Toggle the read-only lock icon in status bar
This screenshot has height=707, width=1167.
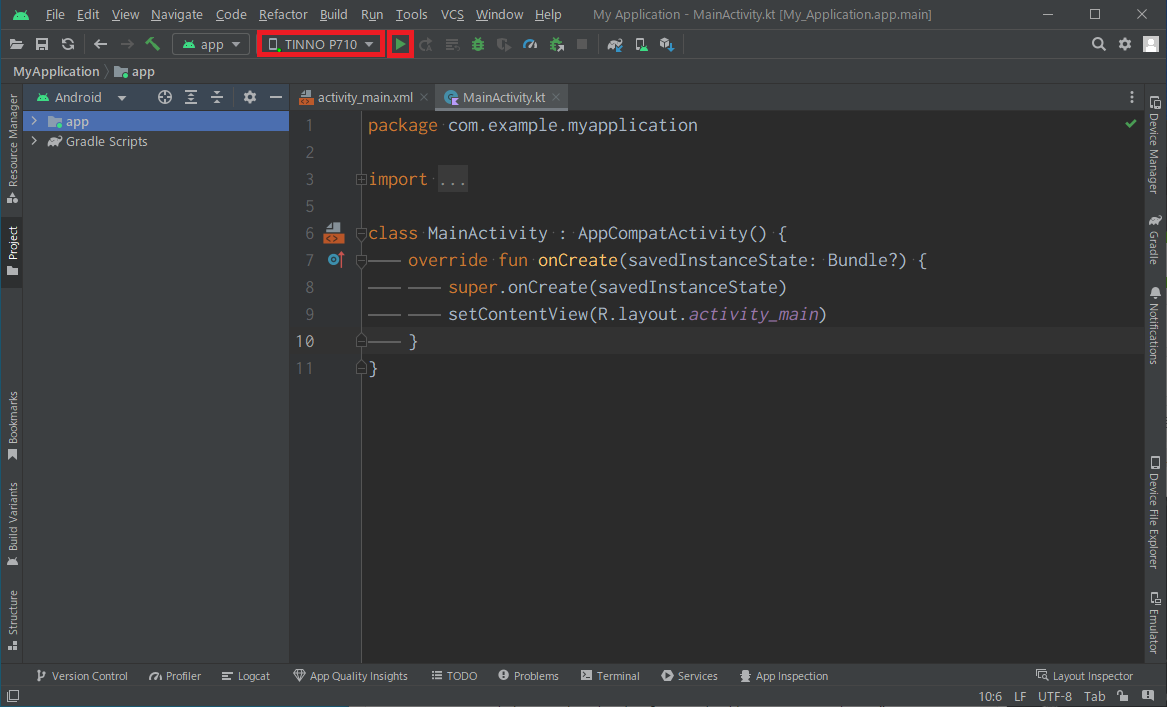[1124, 696]
